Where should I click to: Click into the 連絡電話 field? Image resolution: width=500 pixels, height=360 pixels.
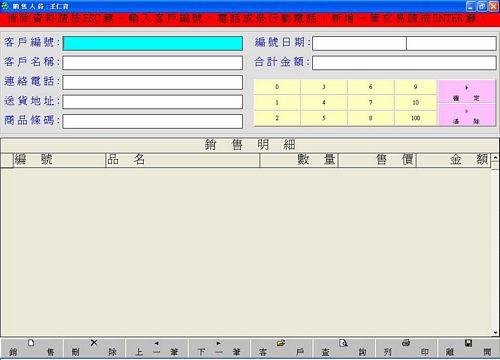(x=153, y=82)
